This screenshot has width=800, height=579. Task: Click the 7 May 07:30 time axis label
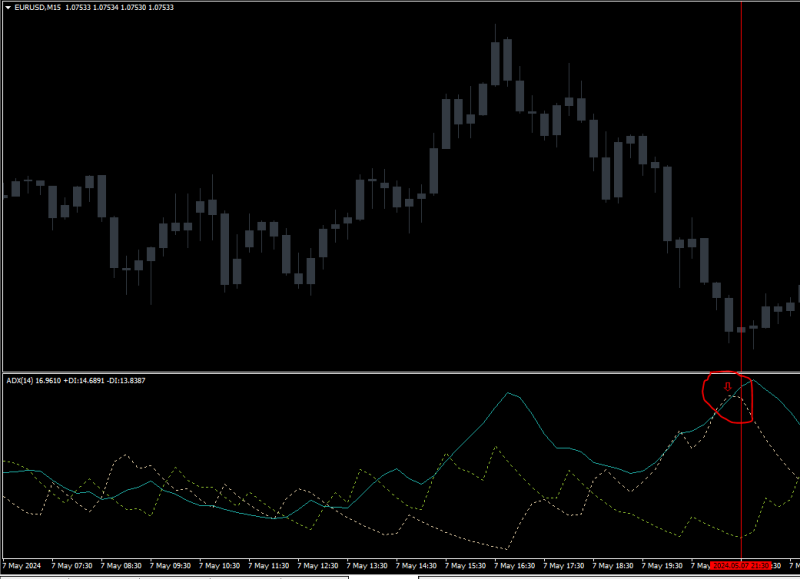point(72,566)
